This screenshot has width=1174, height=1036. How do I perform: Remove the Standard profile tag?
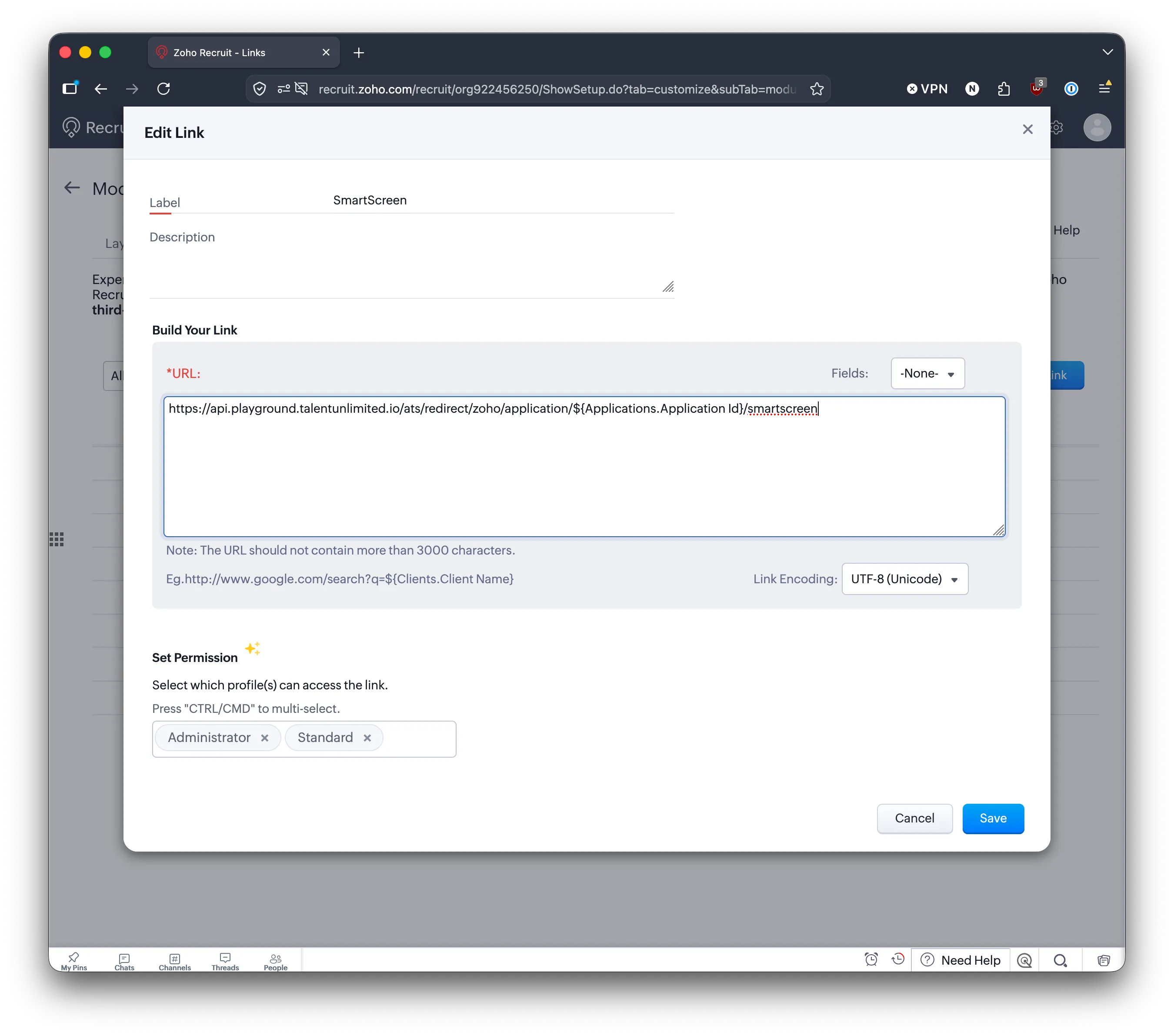click(x=367, y=738)
